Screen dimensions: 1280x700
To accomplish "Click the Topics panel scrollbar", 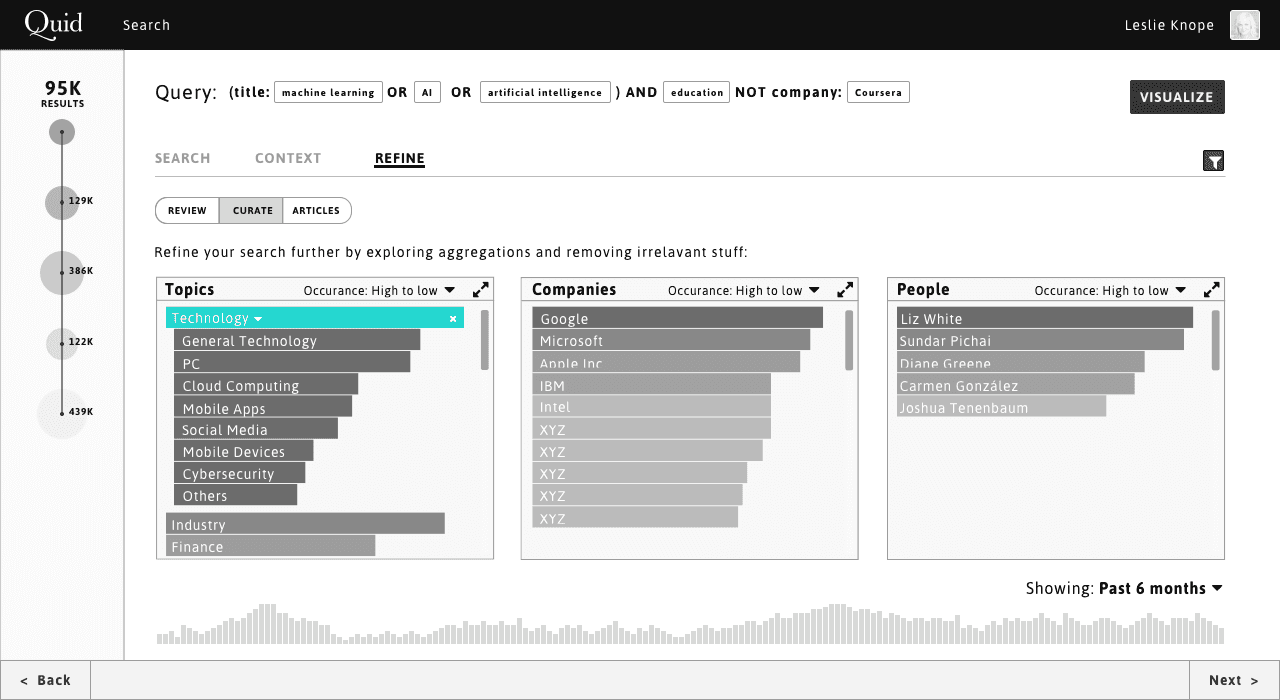I will 485,340.
